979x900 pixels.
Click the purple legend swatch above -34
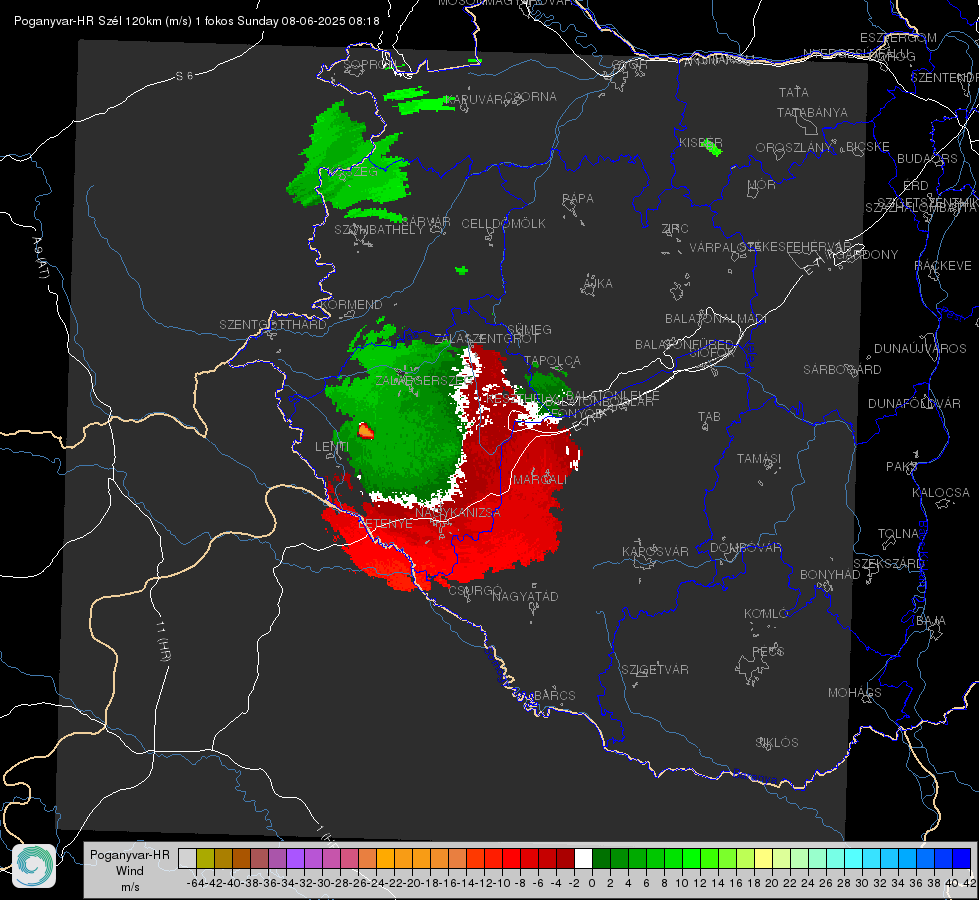pyautogui.click(x=295, y=858)
